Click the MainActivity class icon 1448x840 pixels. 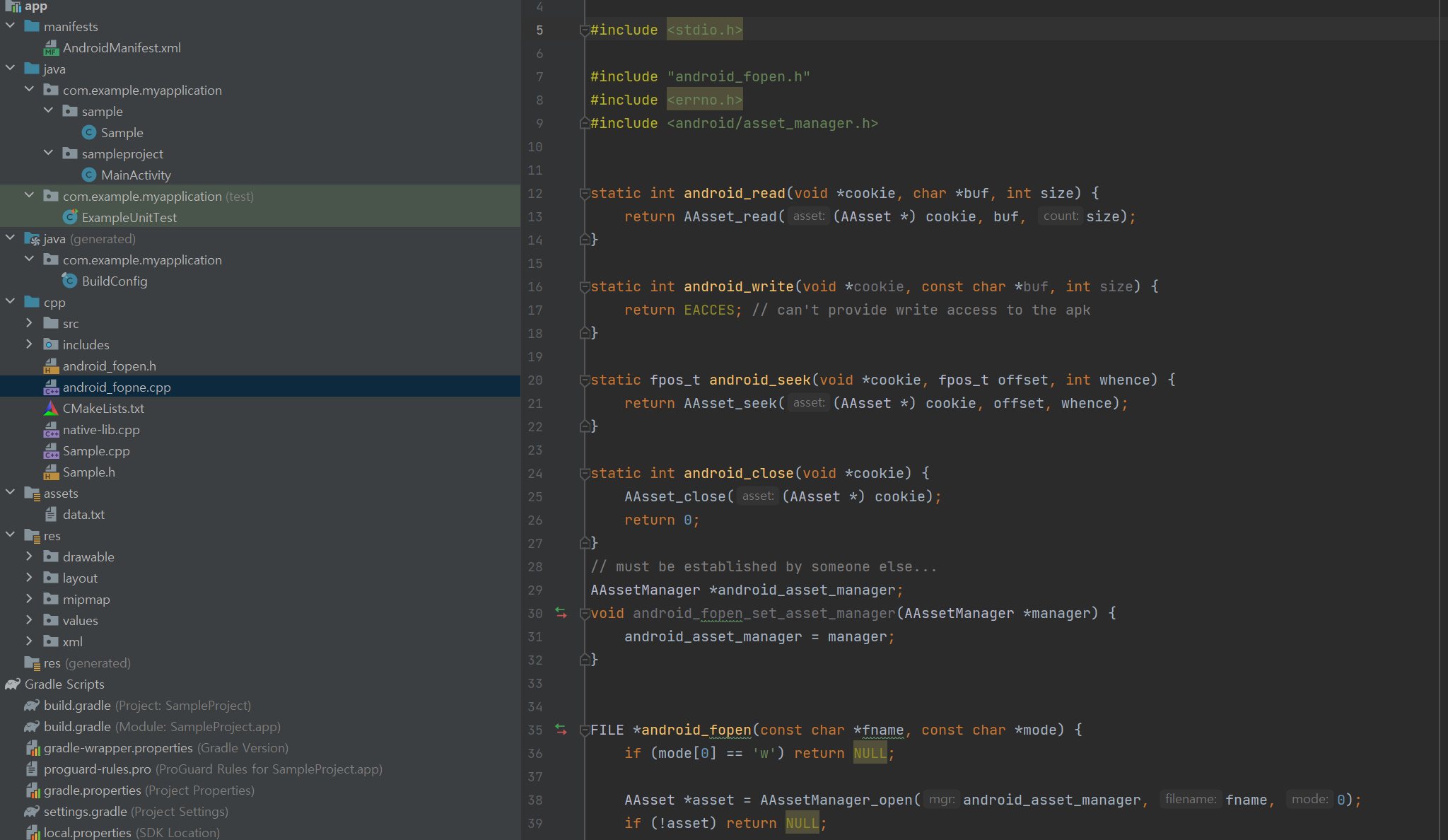[x=89, y=175]
